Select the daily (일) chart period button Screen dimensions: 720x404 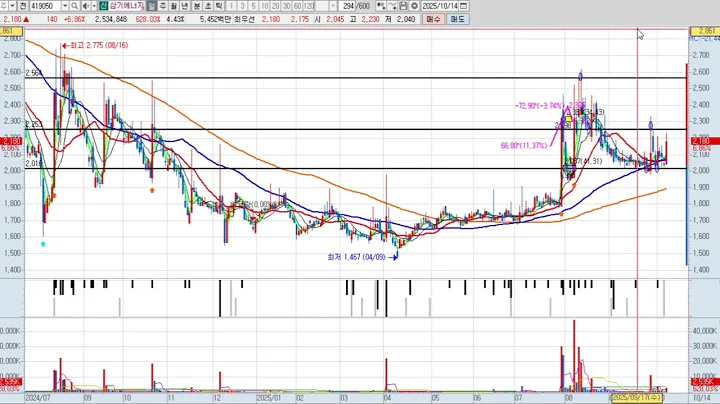pos(152,6)
